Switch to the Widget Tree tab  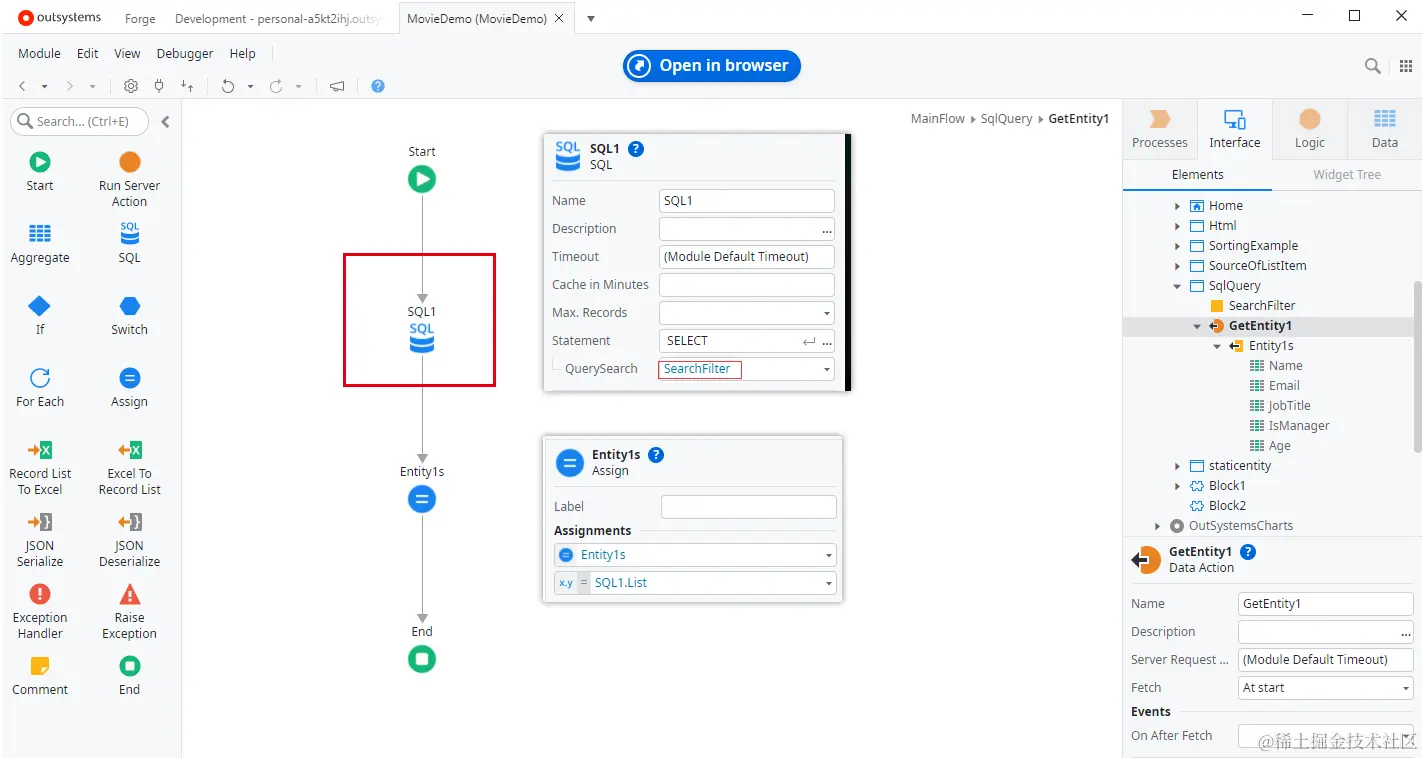[x=1346, y=175]
